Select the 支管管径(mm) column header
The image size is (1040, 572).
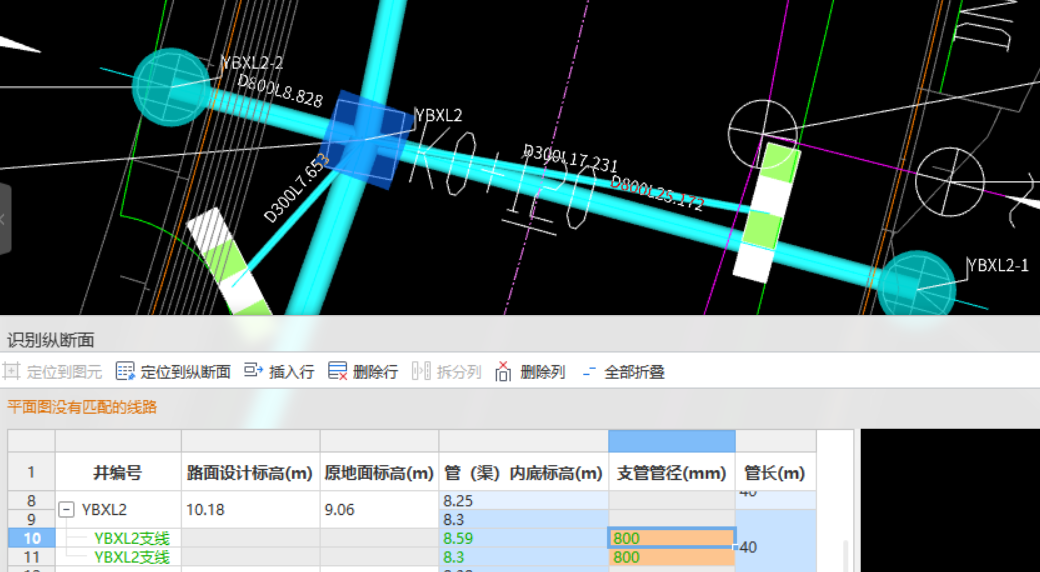(x=671, y=472)
